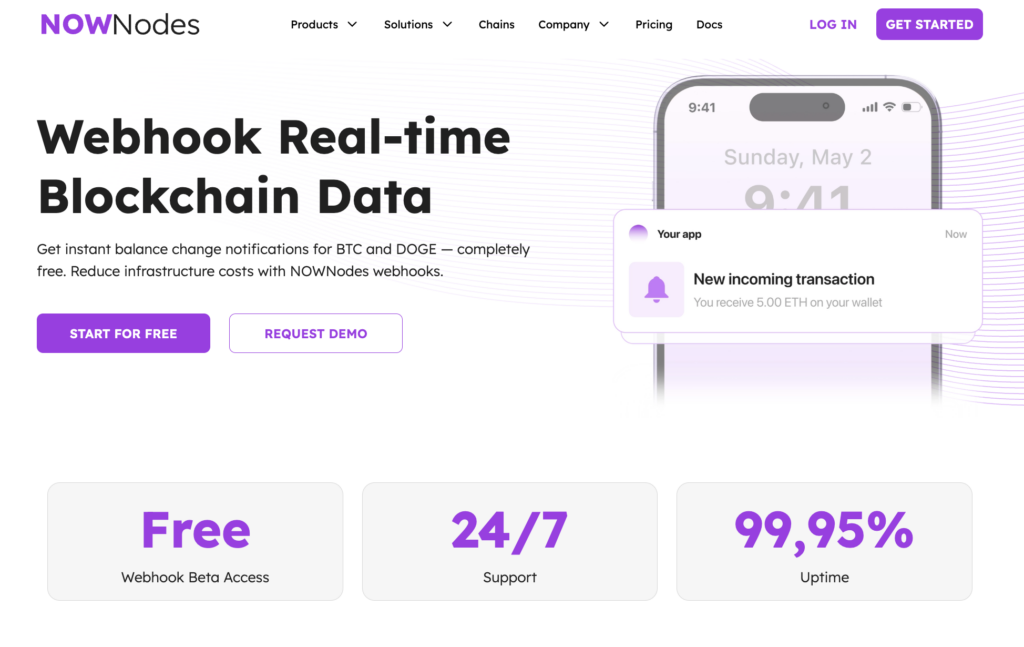Open the Docs navigation link

(x=709, y=25)
